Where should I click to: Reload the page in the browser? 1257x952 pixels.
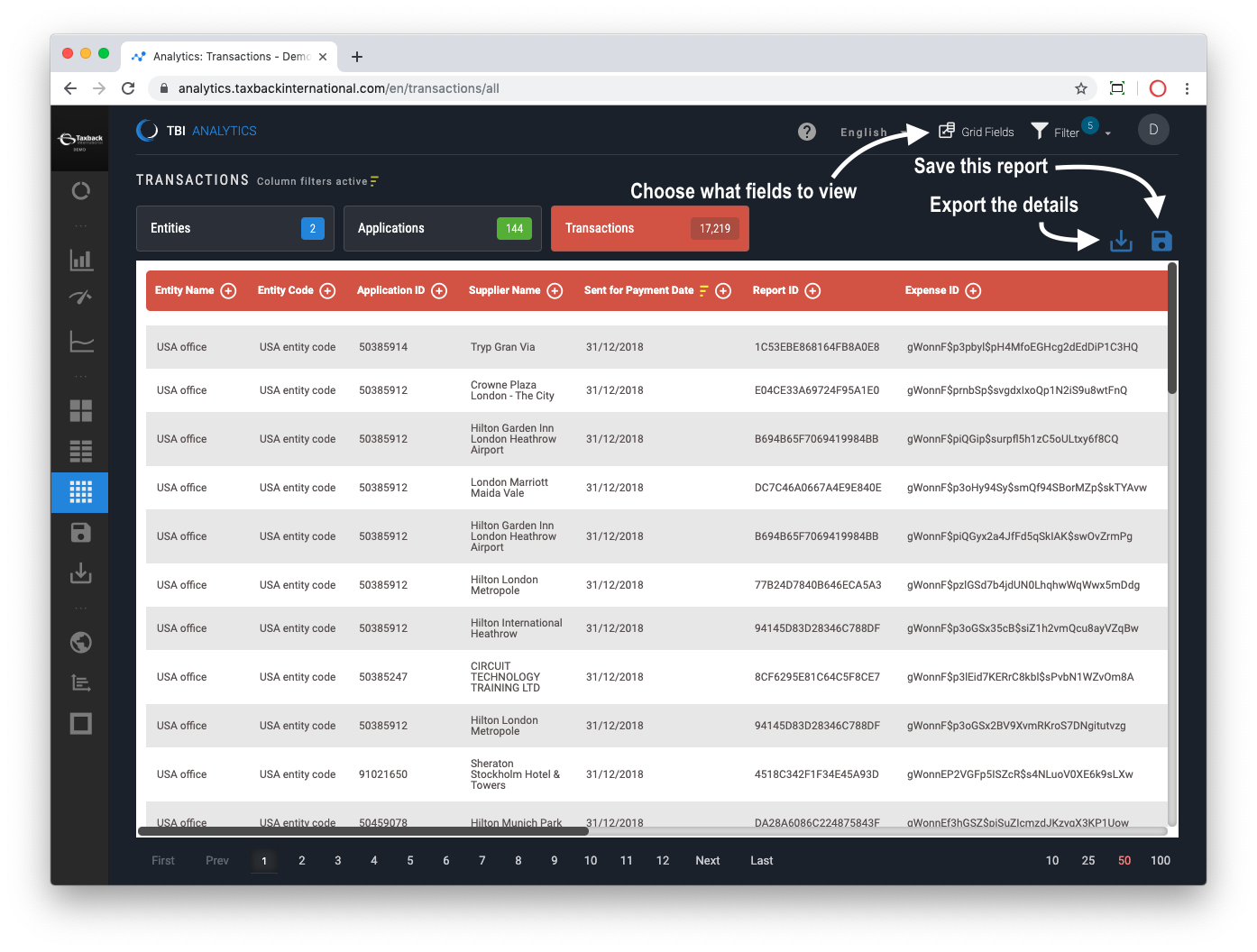(x=128, y=88)
